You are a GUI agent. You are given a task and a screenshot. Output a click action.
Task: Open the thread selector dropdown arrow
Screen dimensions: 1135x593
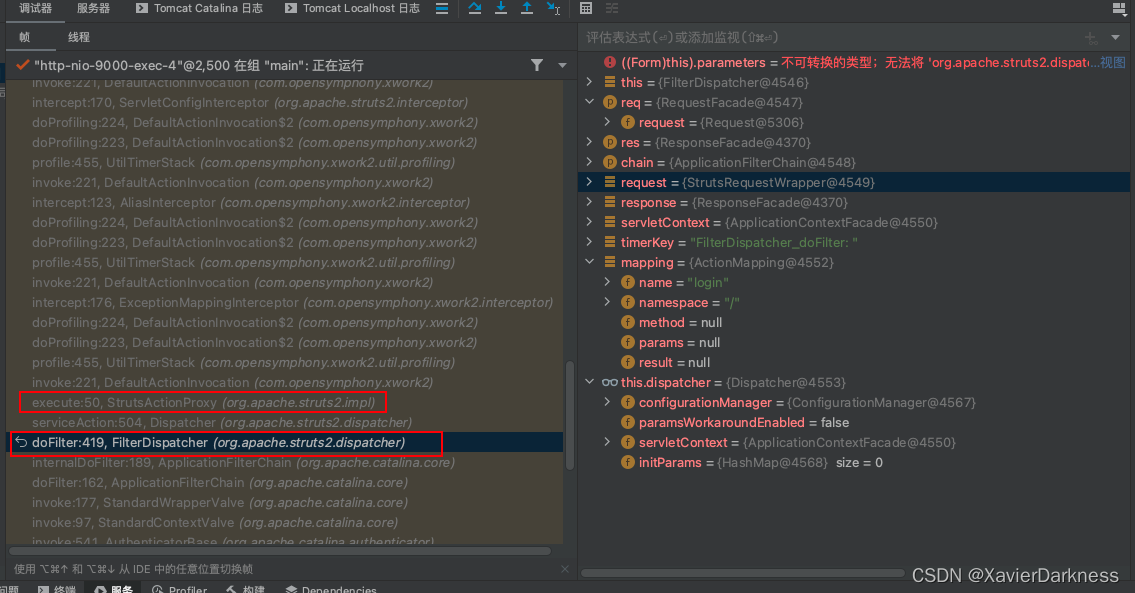pyautogui.click(x=562, y=65)
